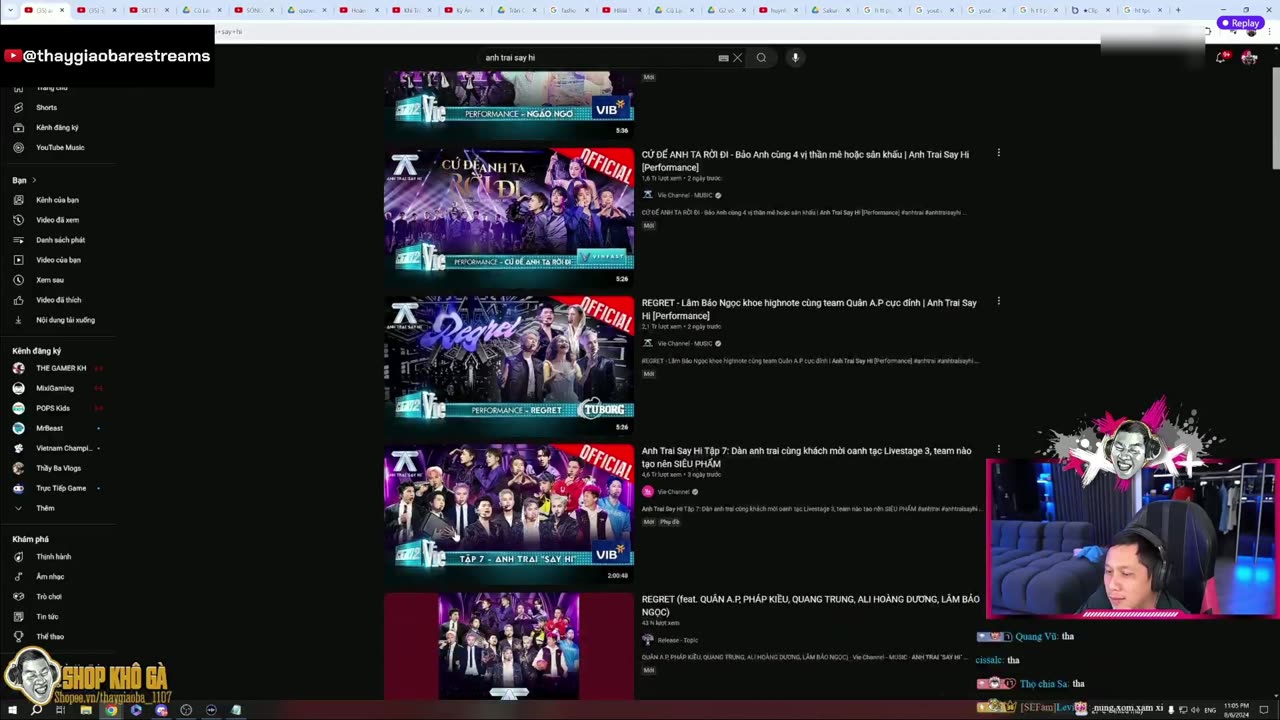This screenshot has height=720, width=1280.
Task: Open Windows Start menu
Action: click(x=12, y=710)
